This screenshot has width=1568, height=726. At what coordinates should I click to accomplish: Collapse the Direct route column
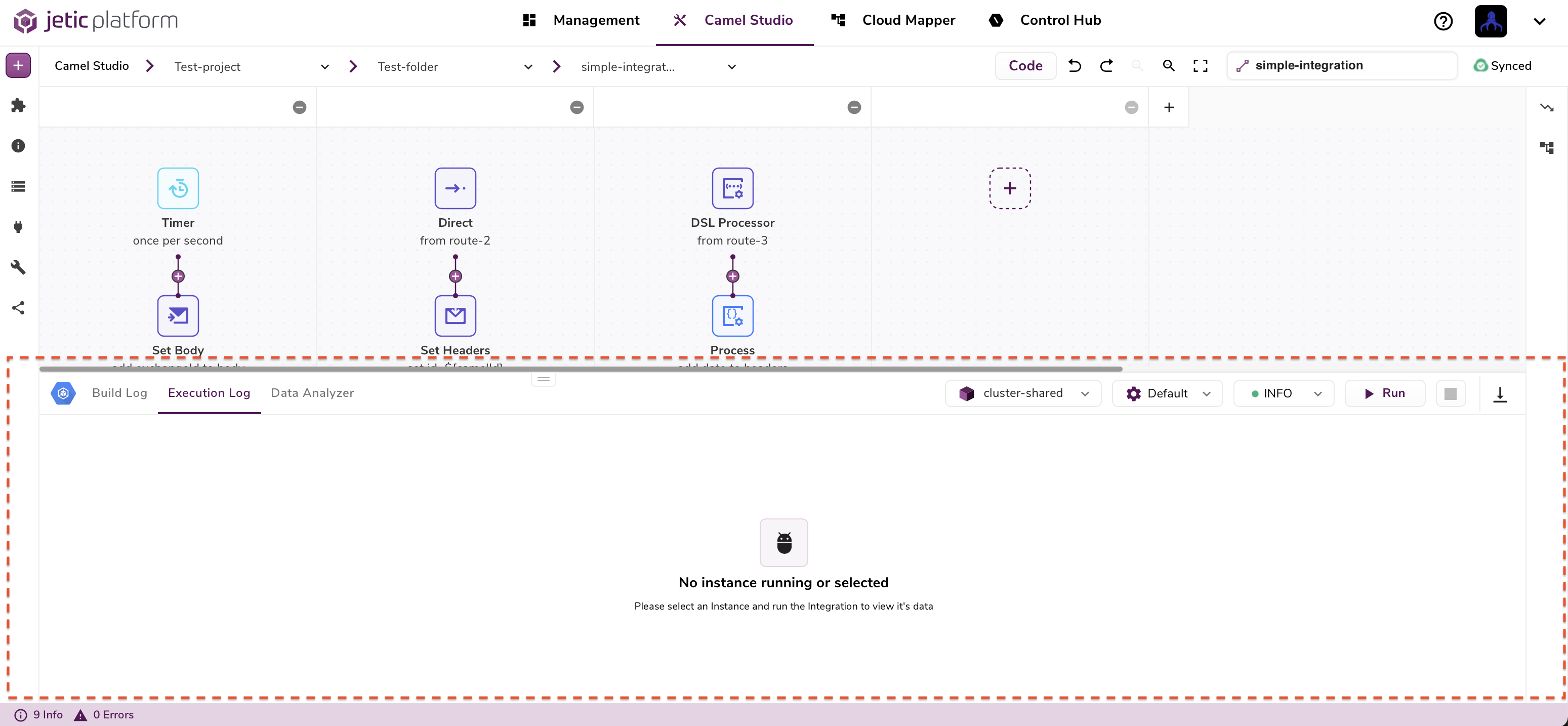pyautogui.click(x=577, y=107)
